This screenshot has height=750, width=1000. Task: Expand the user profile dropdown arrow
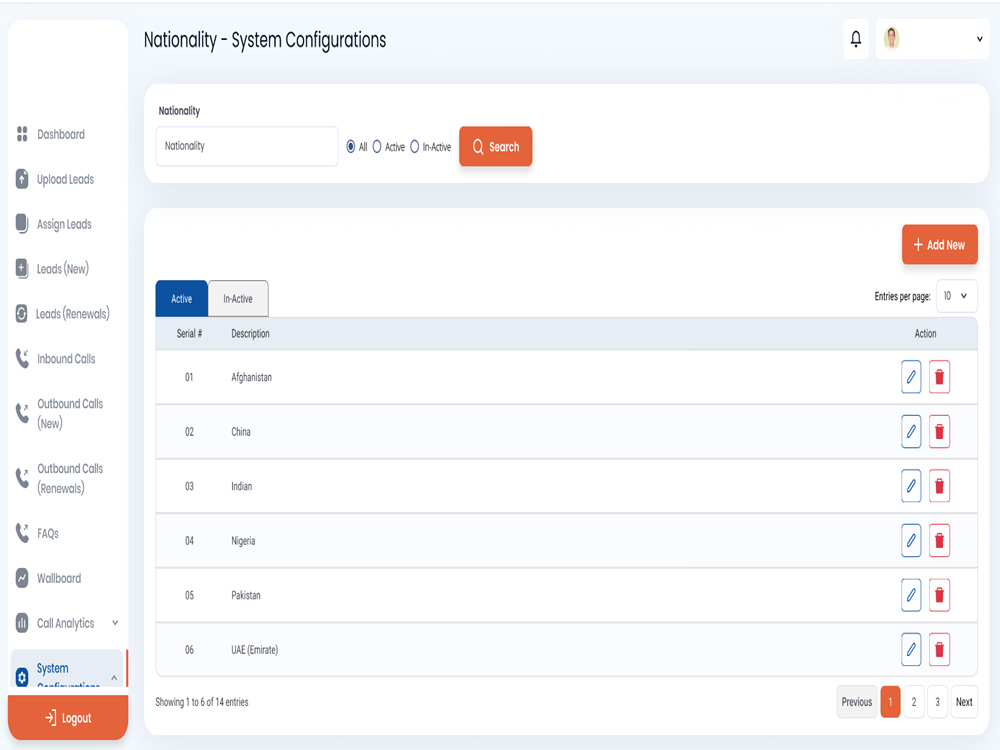[x=980, y=39]
